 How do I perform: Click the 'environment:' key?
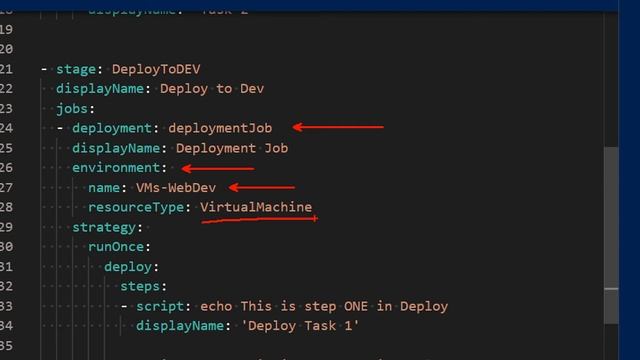120,168
